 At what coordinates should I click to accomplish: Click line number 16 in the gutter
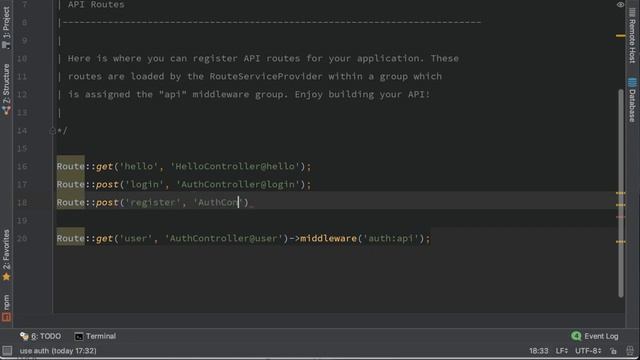22,167
